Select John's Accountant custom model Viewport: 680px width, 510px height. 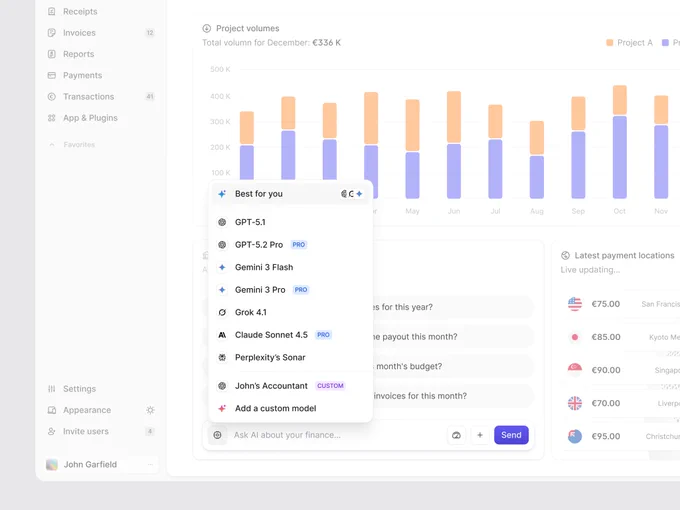pos(291,386)
